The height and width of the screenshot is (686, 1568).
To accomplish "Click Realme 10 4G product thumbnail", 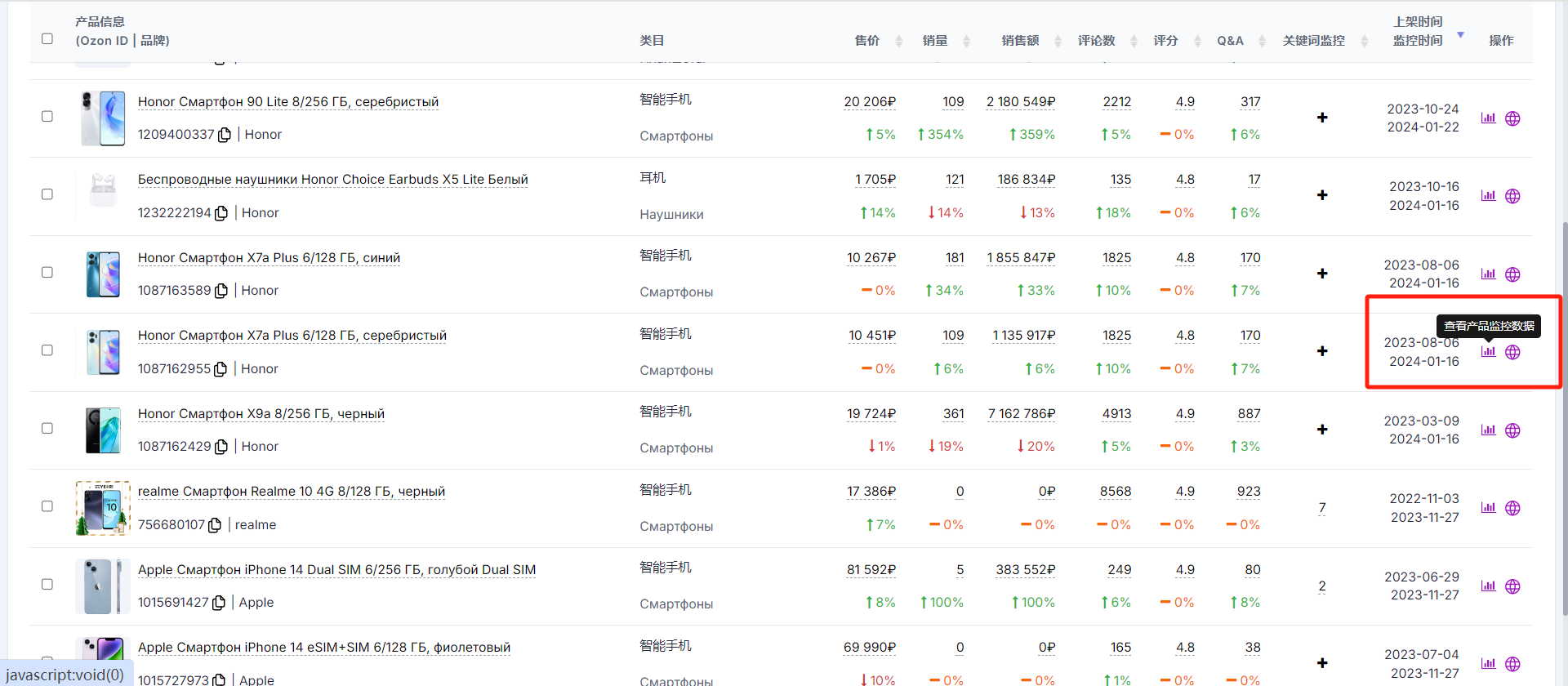I will pos(103,508).
